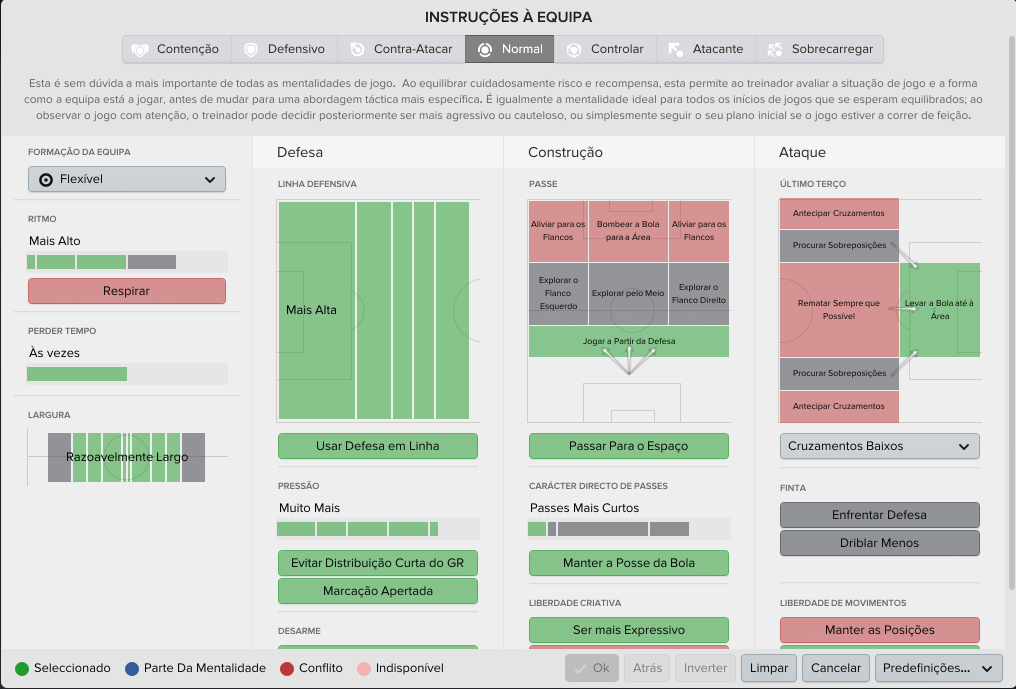Click the Normal mentality circle icon
The height and width of the screenshot is (689, 1016).
[x=485, y=49]
